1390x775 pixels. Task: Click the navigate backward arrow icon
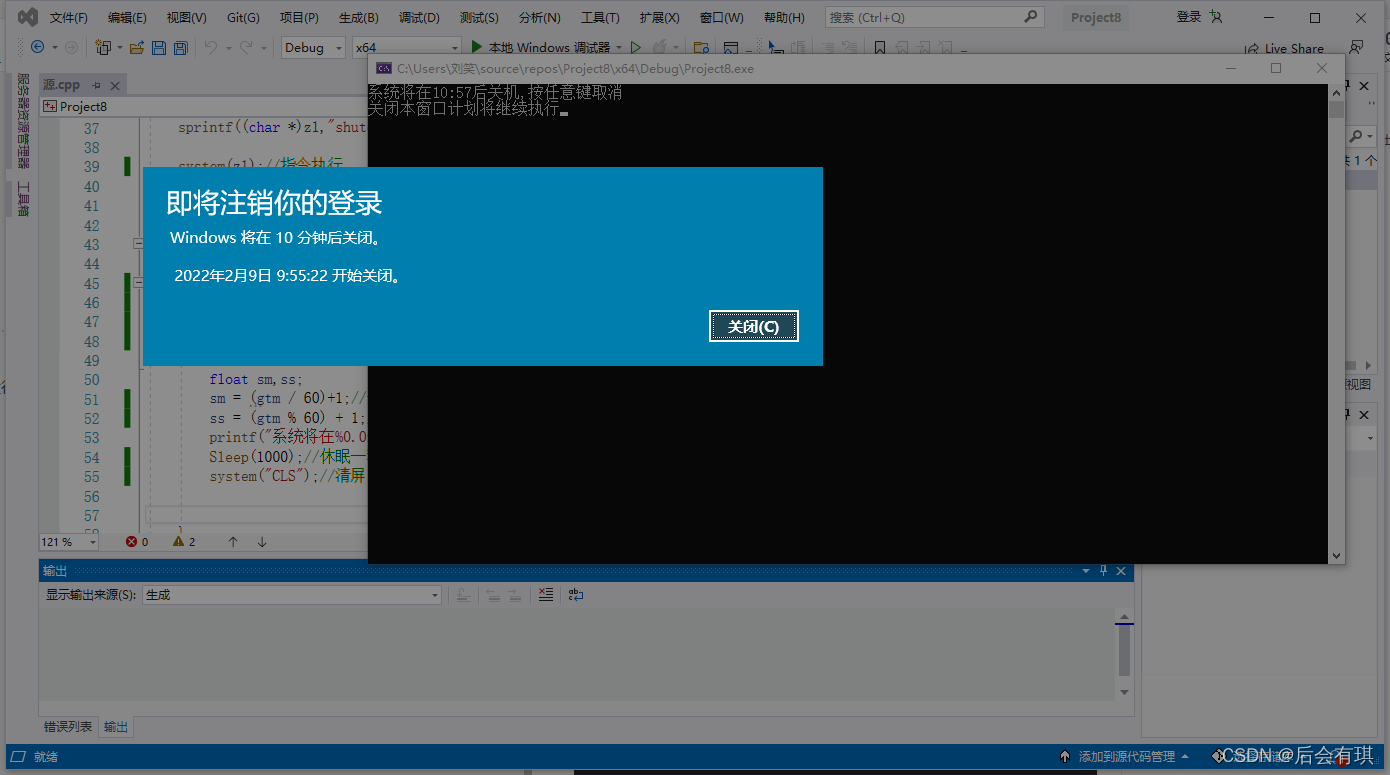pyautogui.click(x=37, y=47)
